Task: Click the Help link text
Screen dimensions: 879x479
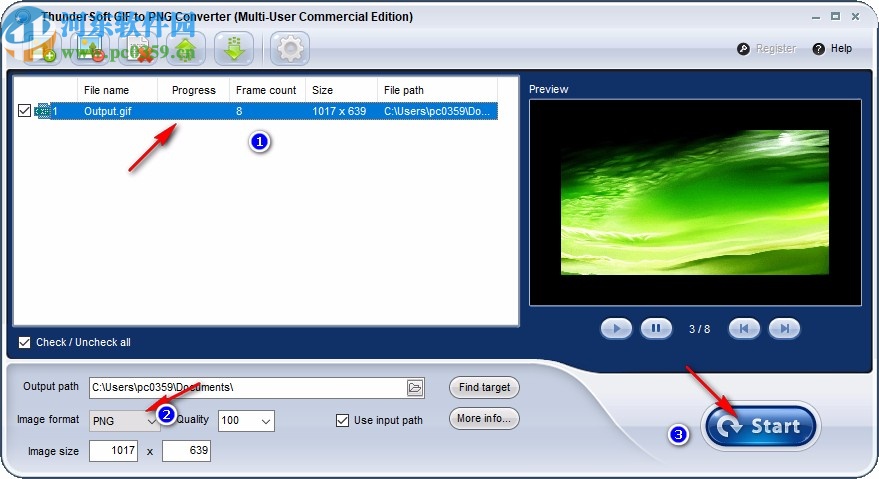Action: click(x=841, y=49)
